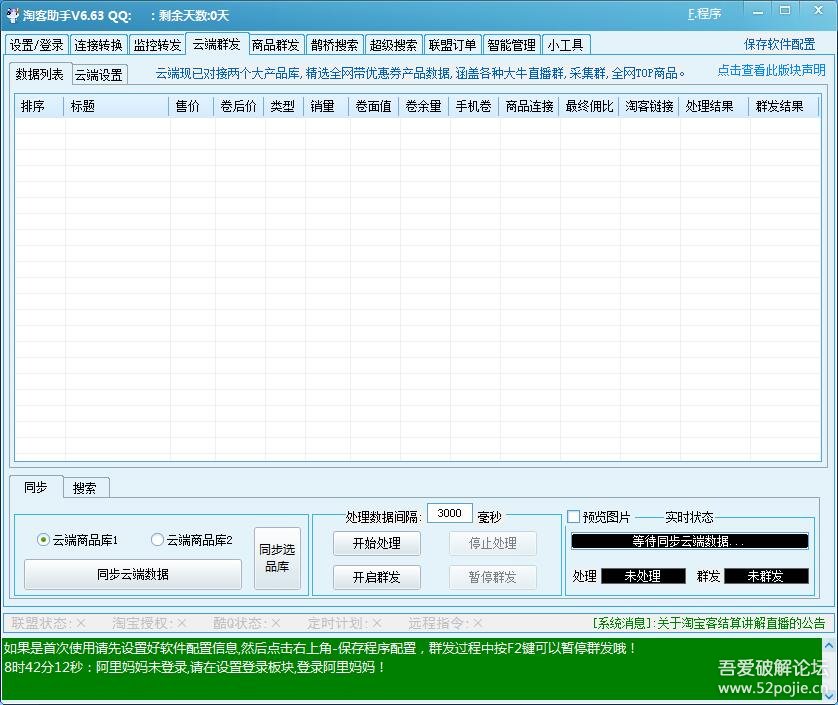Click the 停止处理 button
The height and width of the screenshot is (705, 838).
coord(493,543)
